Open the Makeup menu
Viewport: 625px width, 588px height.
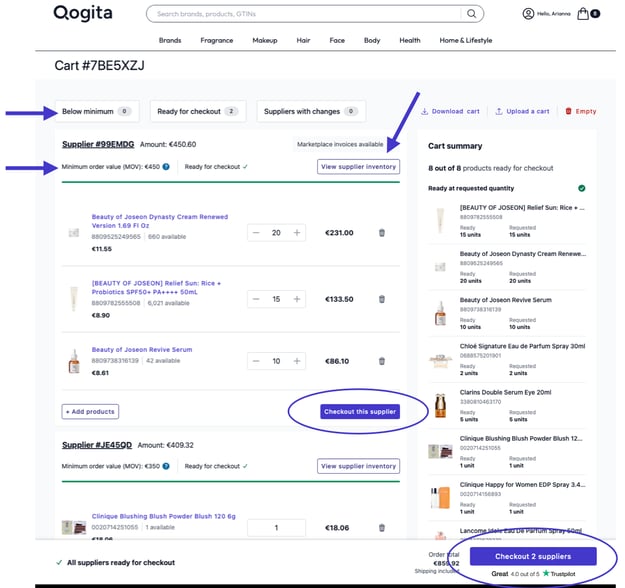pos(265,40)
